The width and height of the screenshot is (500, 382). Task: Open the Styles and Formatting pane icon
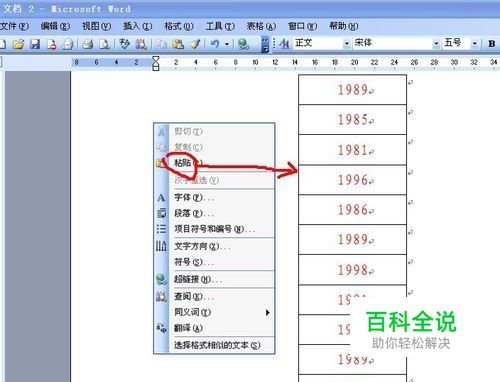284,44
